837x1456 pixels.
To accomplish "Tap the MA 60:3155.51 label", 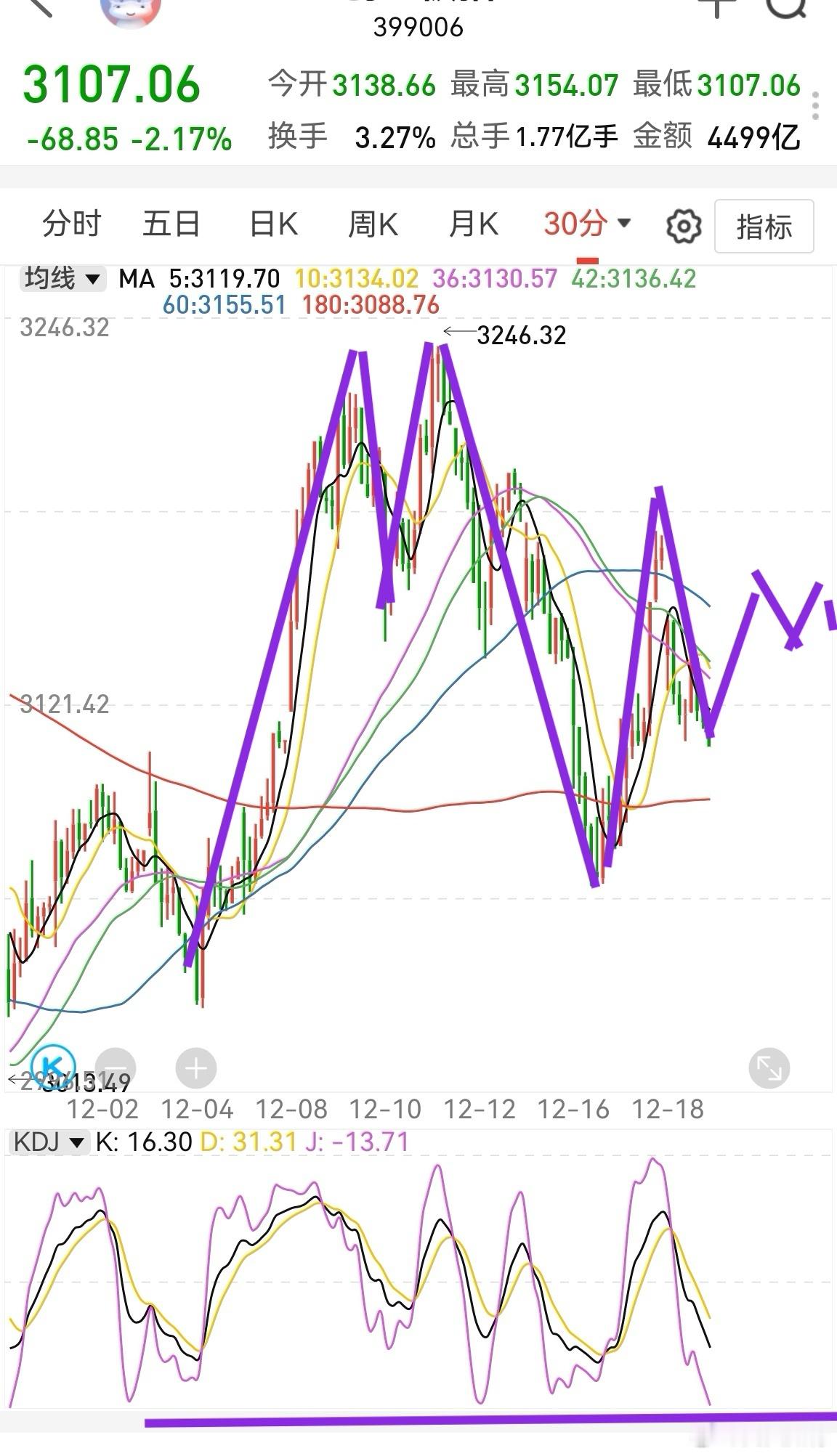I will click(x=225, y=305).
